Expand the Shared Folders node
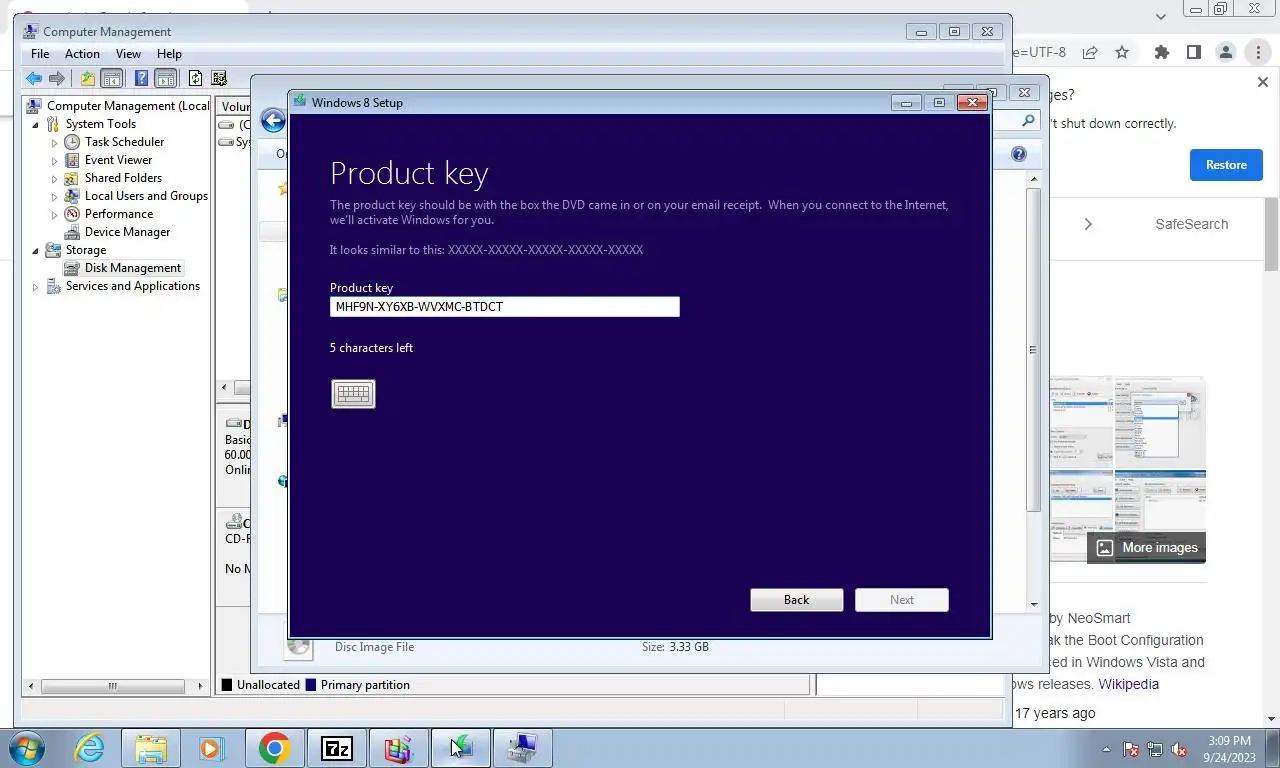 pyautogui.click(x=55, y=179)
